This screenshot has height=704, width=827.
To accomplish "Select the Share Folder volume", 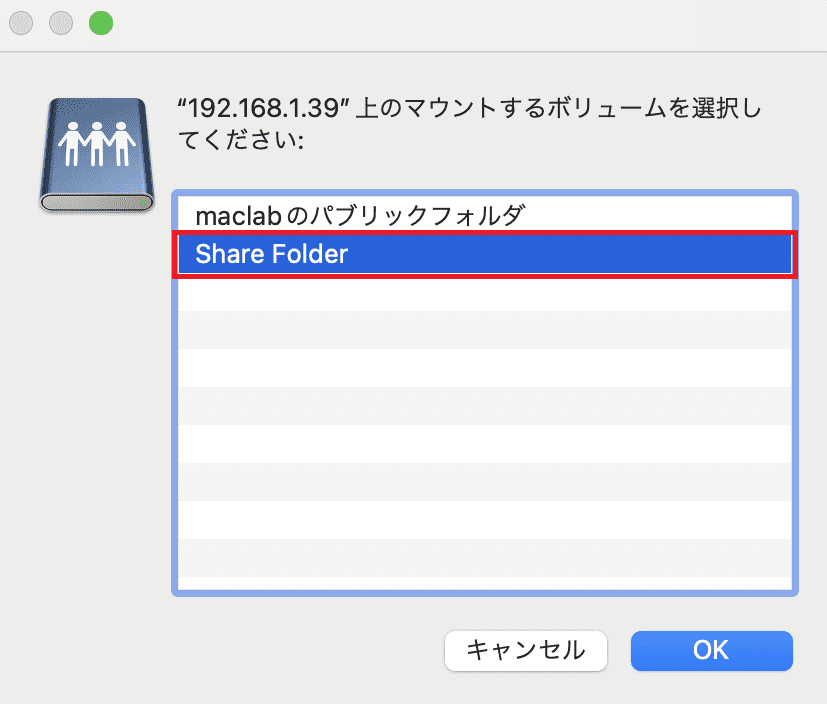I will (x=485, y=254).
